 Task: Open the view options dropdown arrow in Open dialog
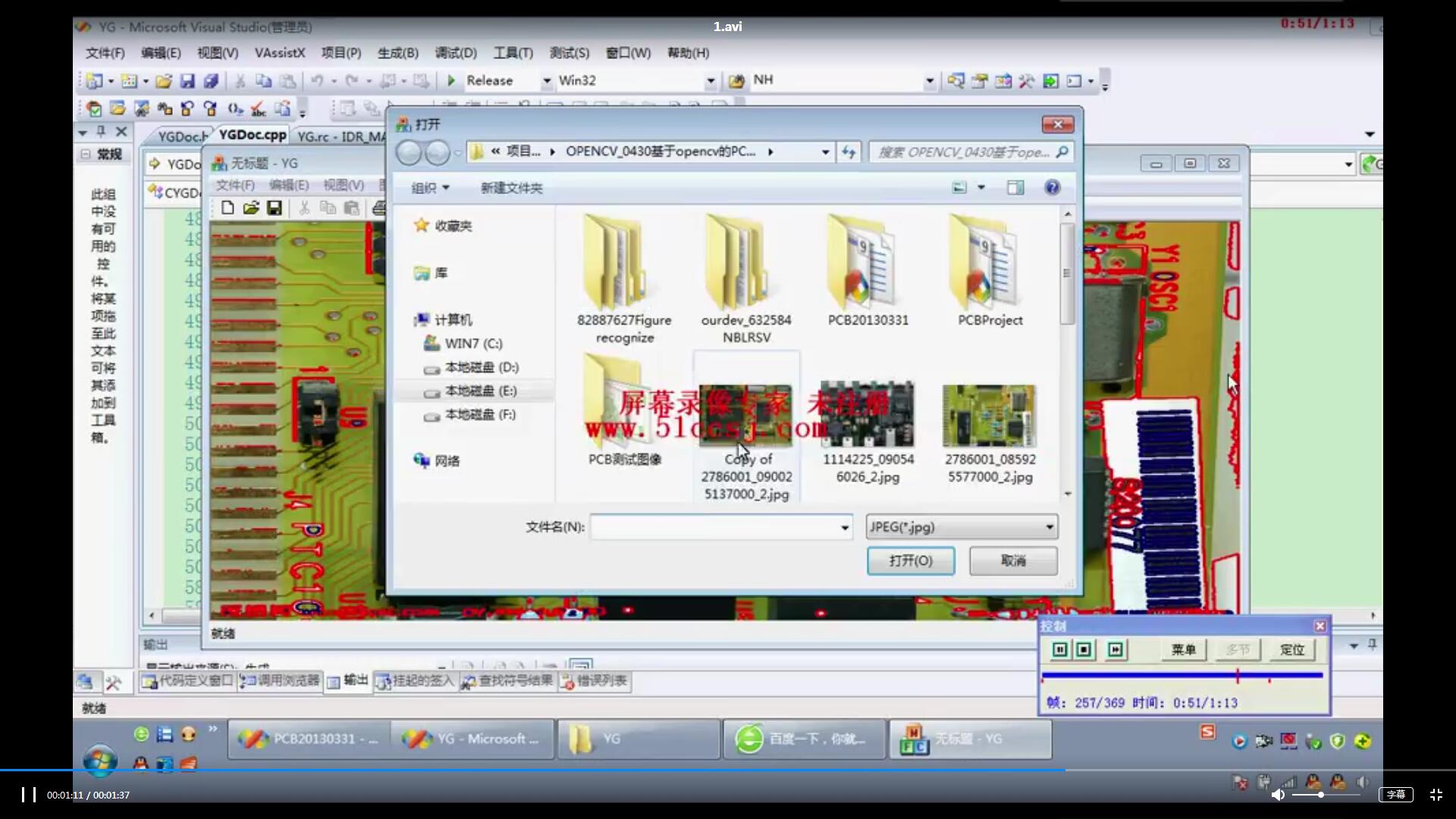point(981,187)
